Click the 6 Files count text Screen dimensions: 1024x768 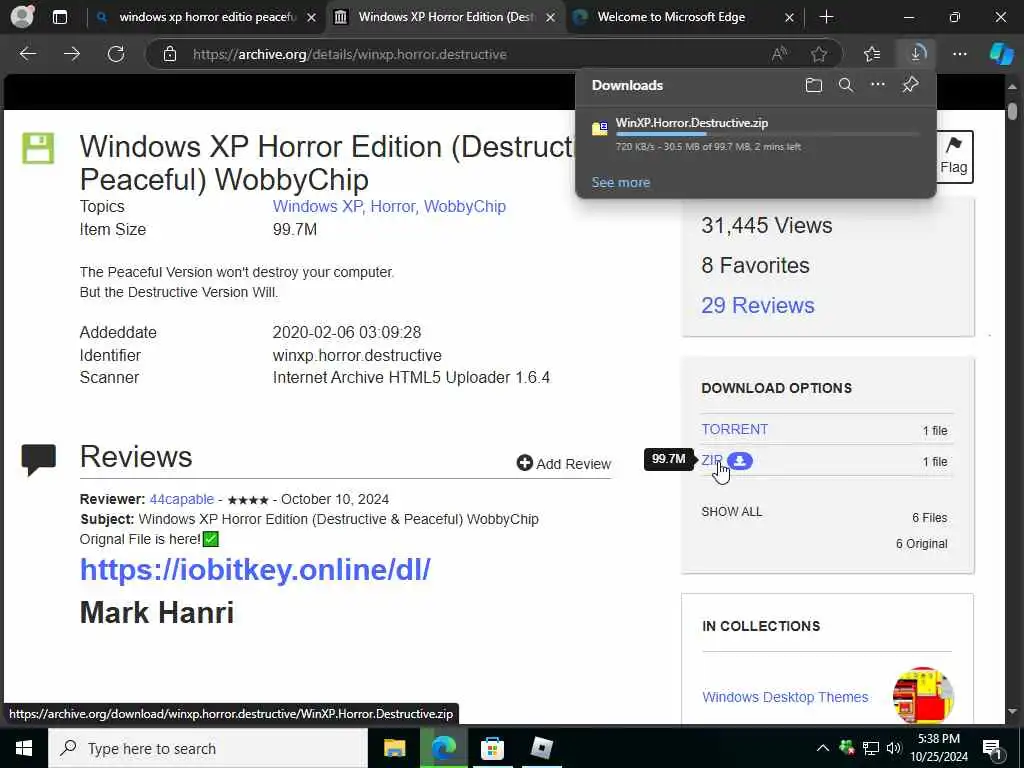929,517
